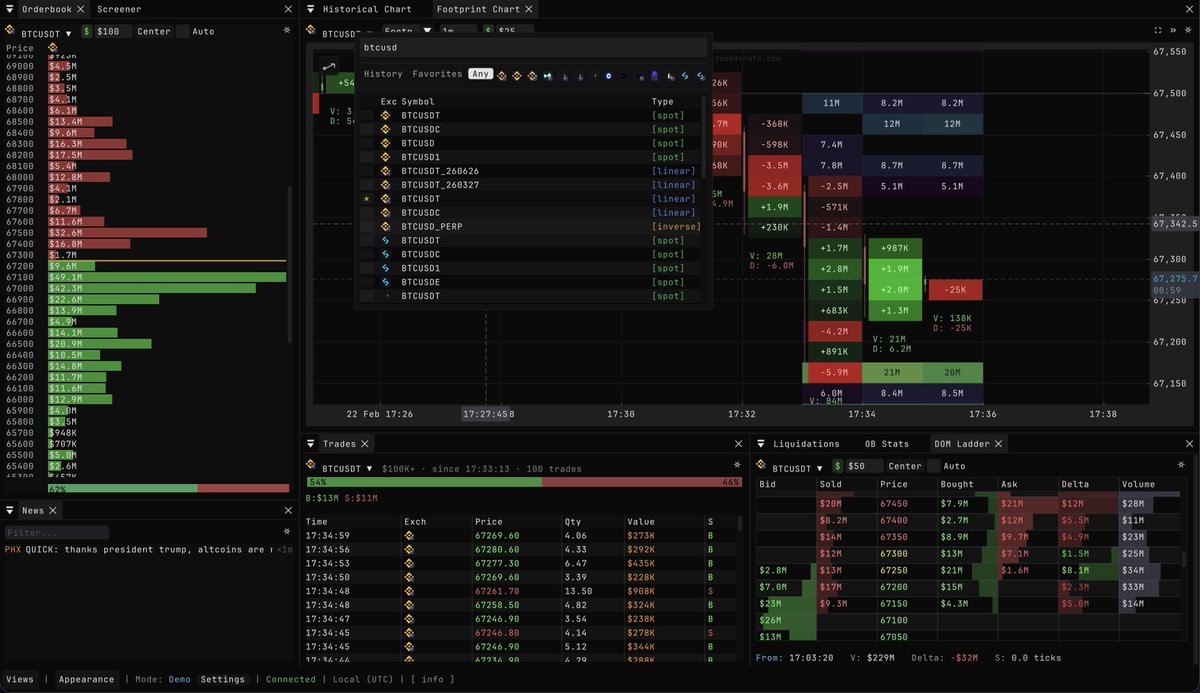Switch to the Liquidations tab

[807, 444]
